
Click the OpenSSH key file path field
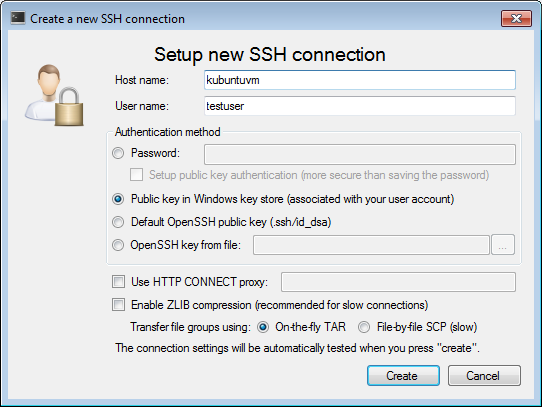click(x=371, y=245)
